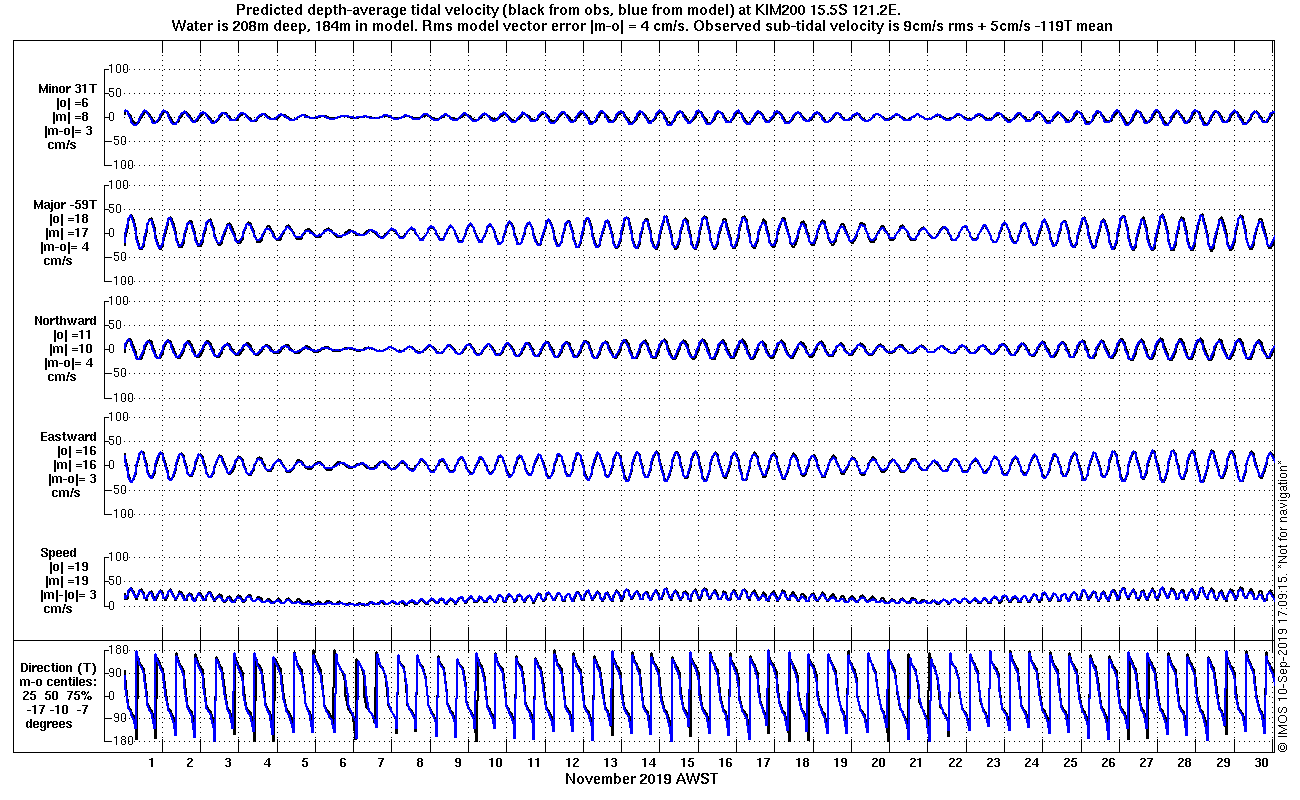
Task: Click day '26' on the date axis
Action: 1109,762
